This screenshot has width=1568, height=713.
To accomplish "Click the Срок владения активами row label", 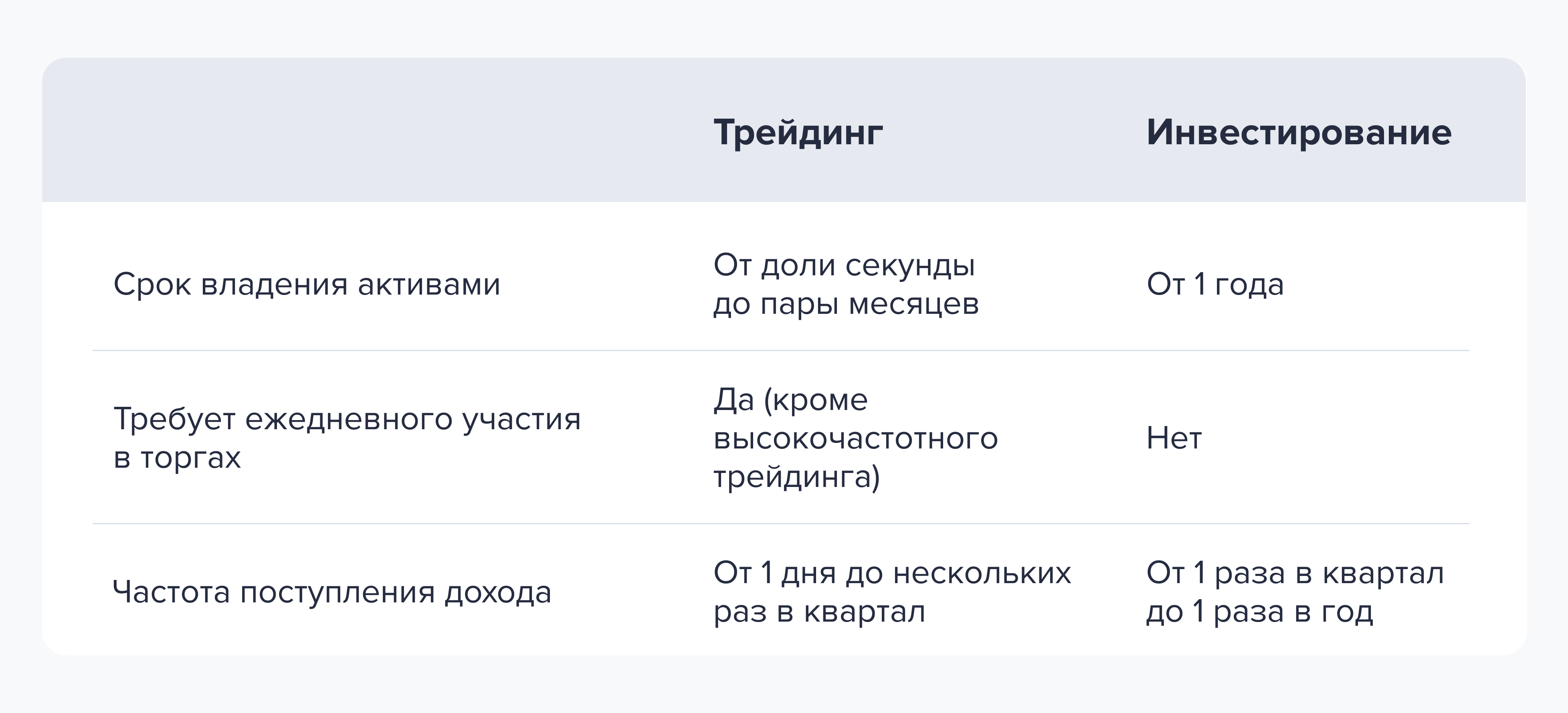I will click(307, 284).
